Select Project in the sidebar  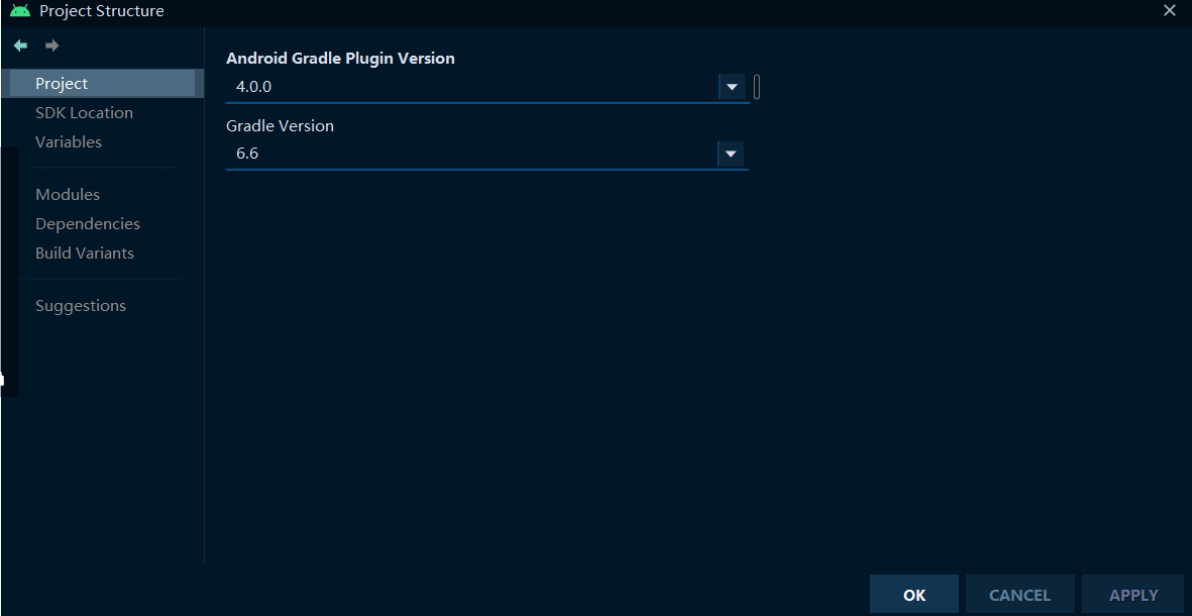[103, 84]
